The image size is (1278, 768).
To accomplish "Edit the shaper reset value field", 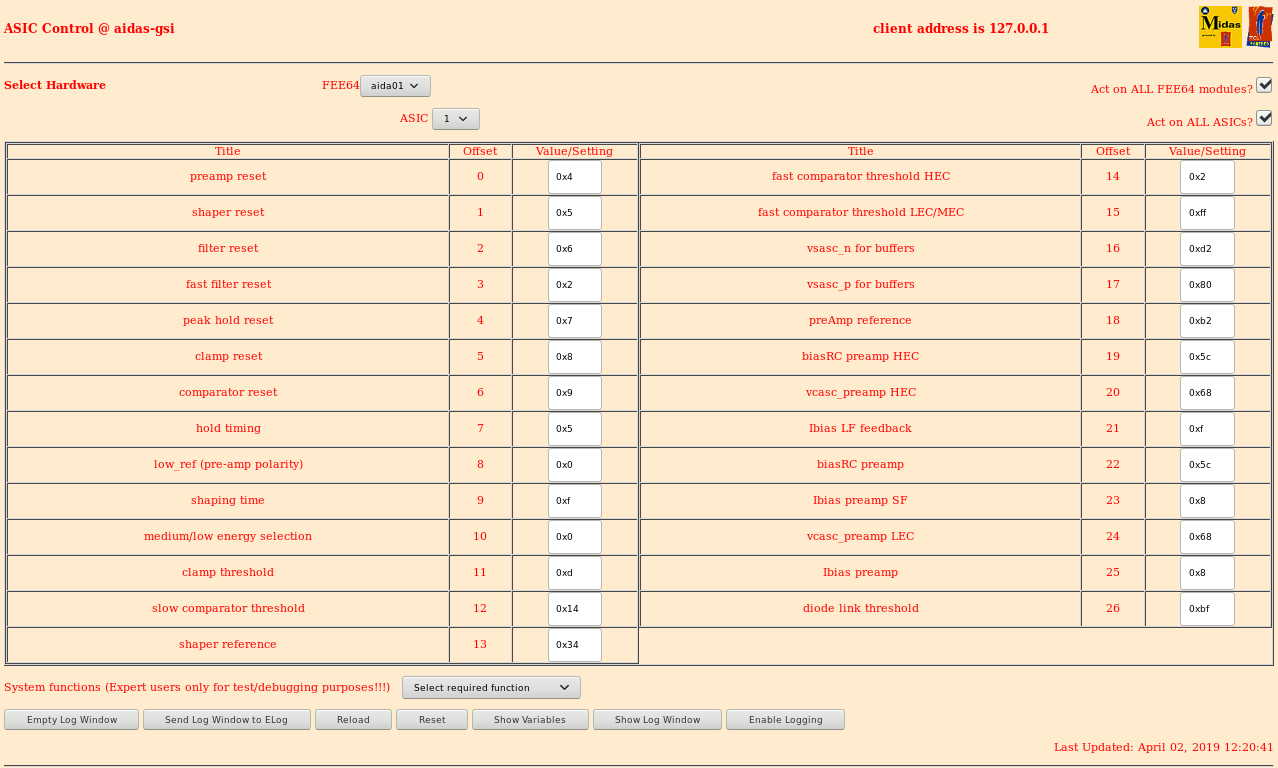I will coord(575,213).
